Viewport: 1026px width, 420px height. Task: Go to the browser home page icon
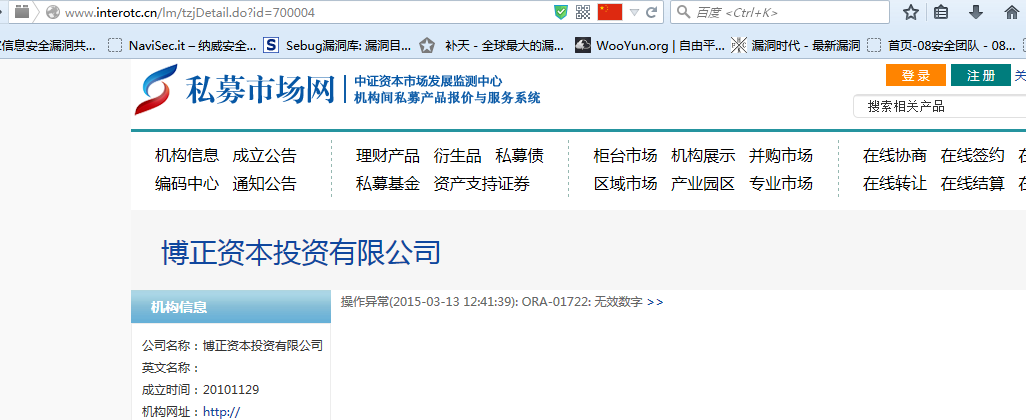1011,12
